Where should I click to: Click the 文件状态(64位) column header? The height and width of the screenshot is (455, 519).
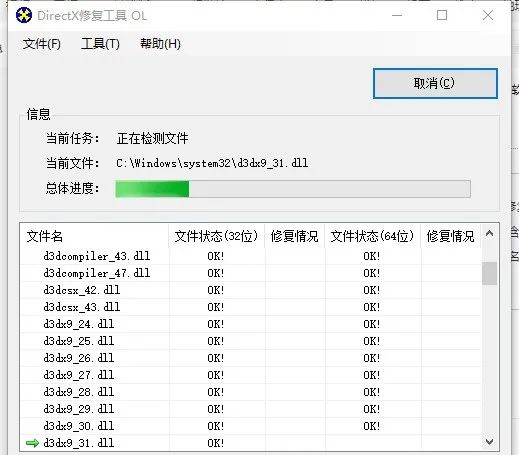(x=373, y=236)
